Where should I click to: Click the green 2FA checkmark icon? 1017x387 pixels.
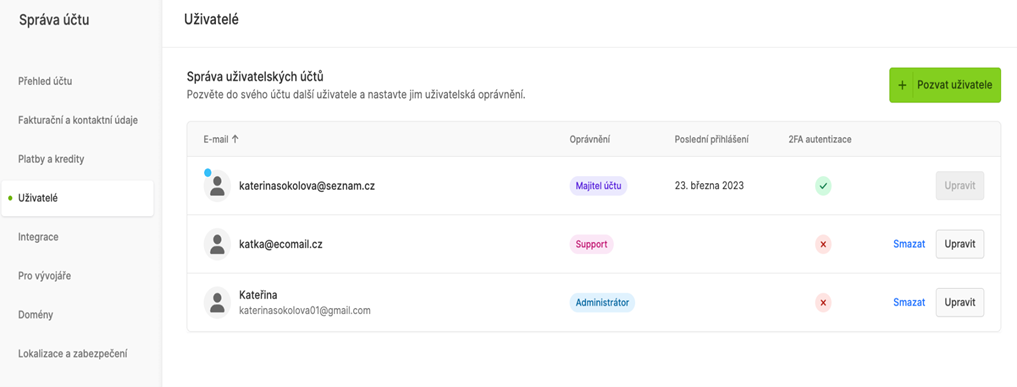pyautogui.click(x=823, y=186)
